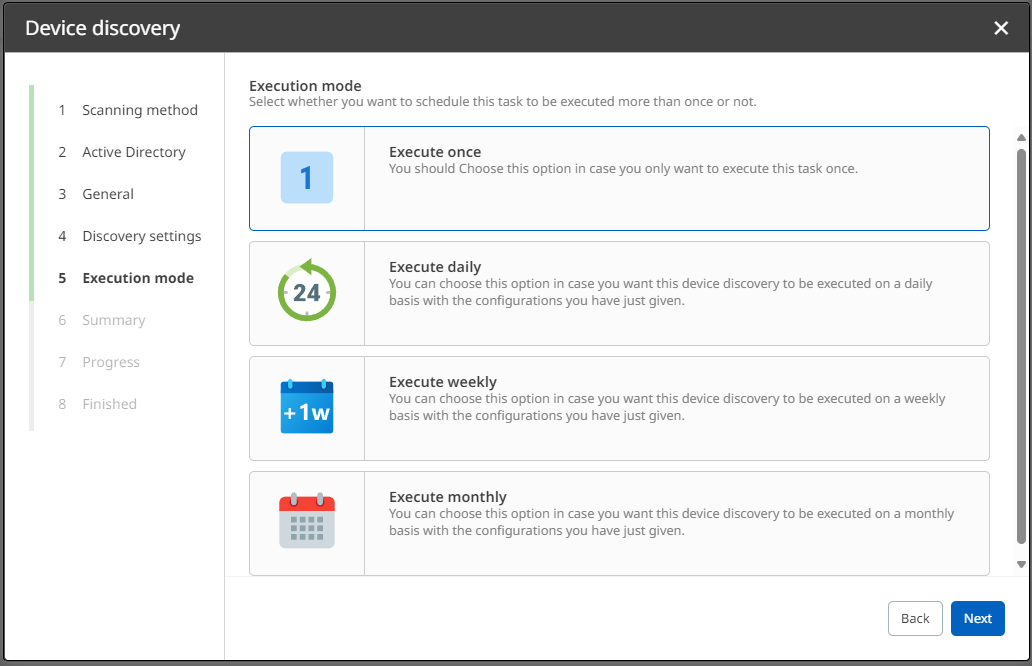The width and height of the screenshot is (1032, 666).
Task: Click the green 24-hour Execute daily icon
Action: click(x=306, y=293)
